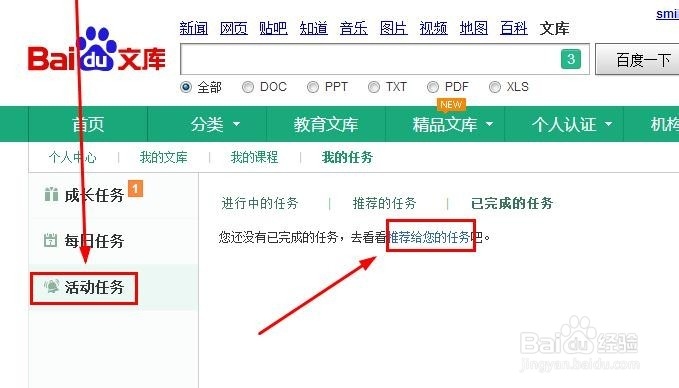Open the 知道 link
This screenshot has height=388, width=679.
click(314, 29)
